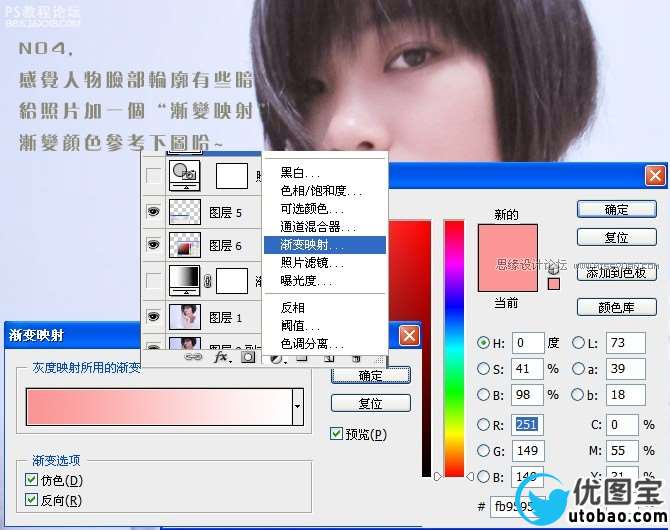Click the new color pink swatch
Image resolution: width=670 pixels, height=530 pixels.
coord(508,241)
